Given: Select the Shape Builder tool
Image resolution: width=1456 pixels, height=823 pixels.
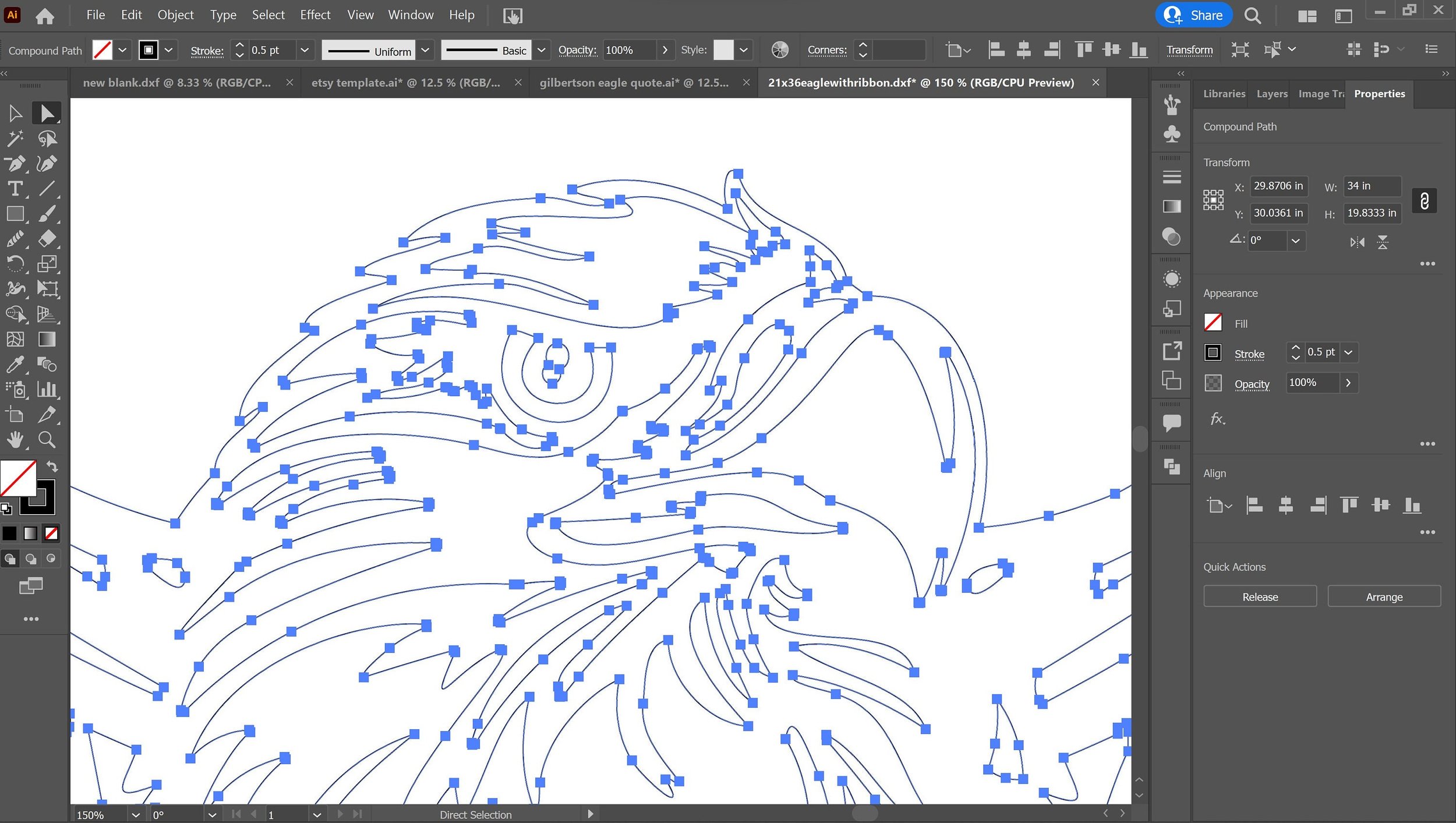Looking at the screenshot, I should point(16,315).
